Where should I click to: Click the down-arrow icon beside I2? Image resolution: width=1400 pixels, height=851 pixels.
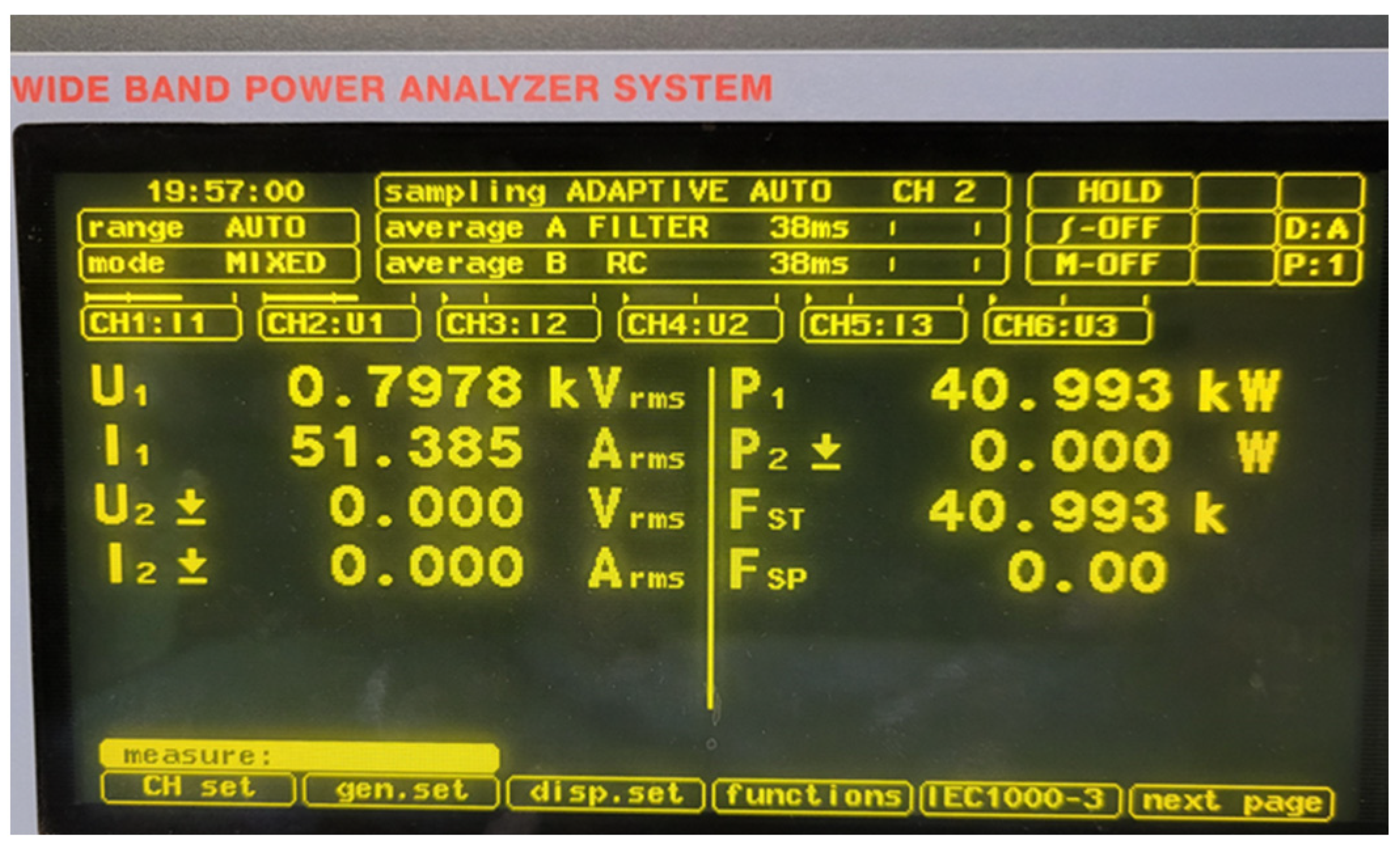point(193,567)
